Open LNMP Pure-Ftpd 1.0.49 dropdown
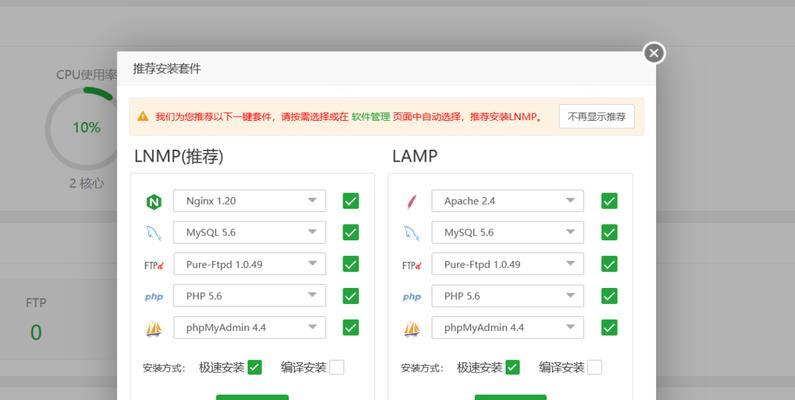Image resolution: width=795 pixels, height=400 pixels. (x=249, y=264)
